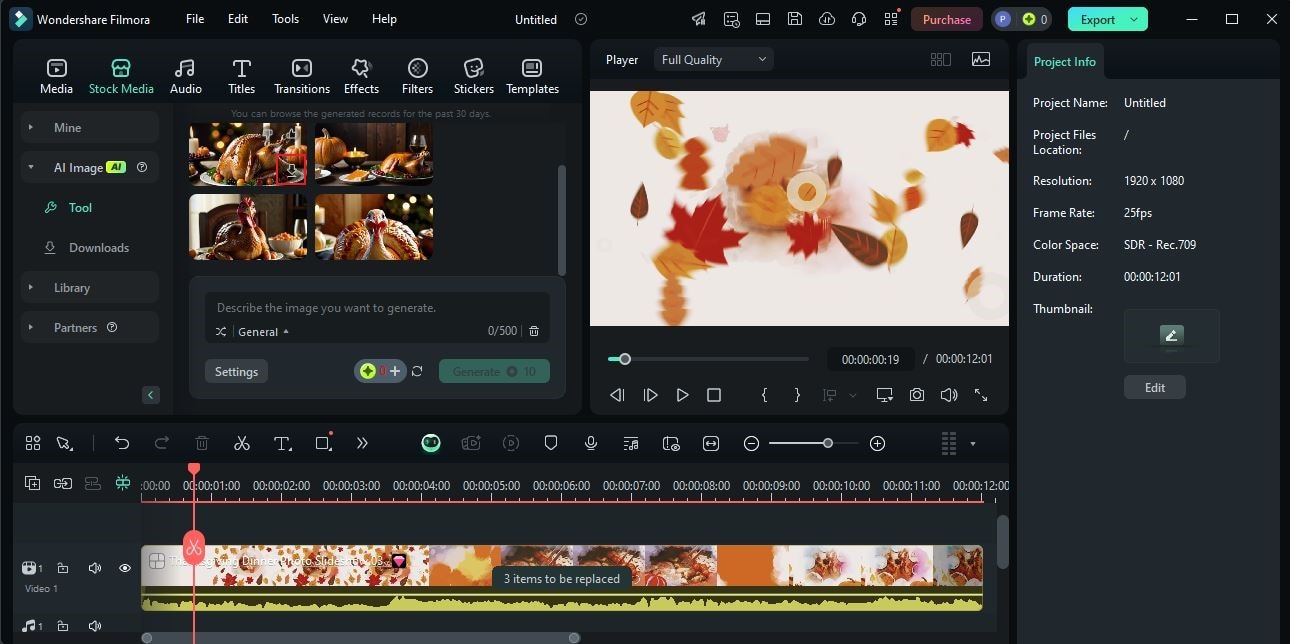Adjust player volume icon

(x=949, y=395)
